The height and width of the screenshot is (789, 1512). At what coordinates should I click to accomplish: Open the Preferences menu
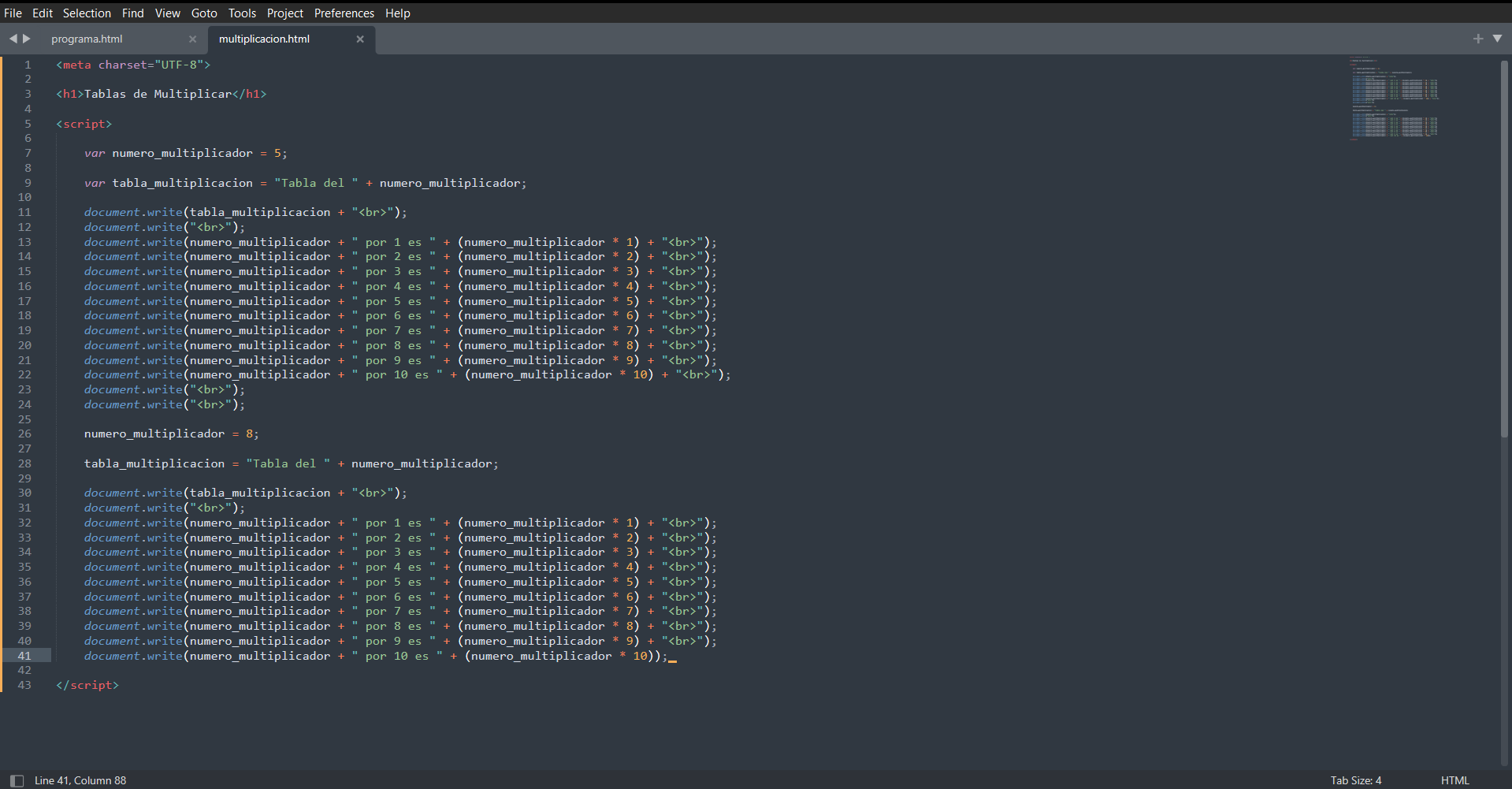coord(344,13)
